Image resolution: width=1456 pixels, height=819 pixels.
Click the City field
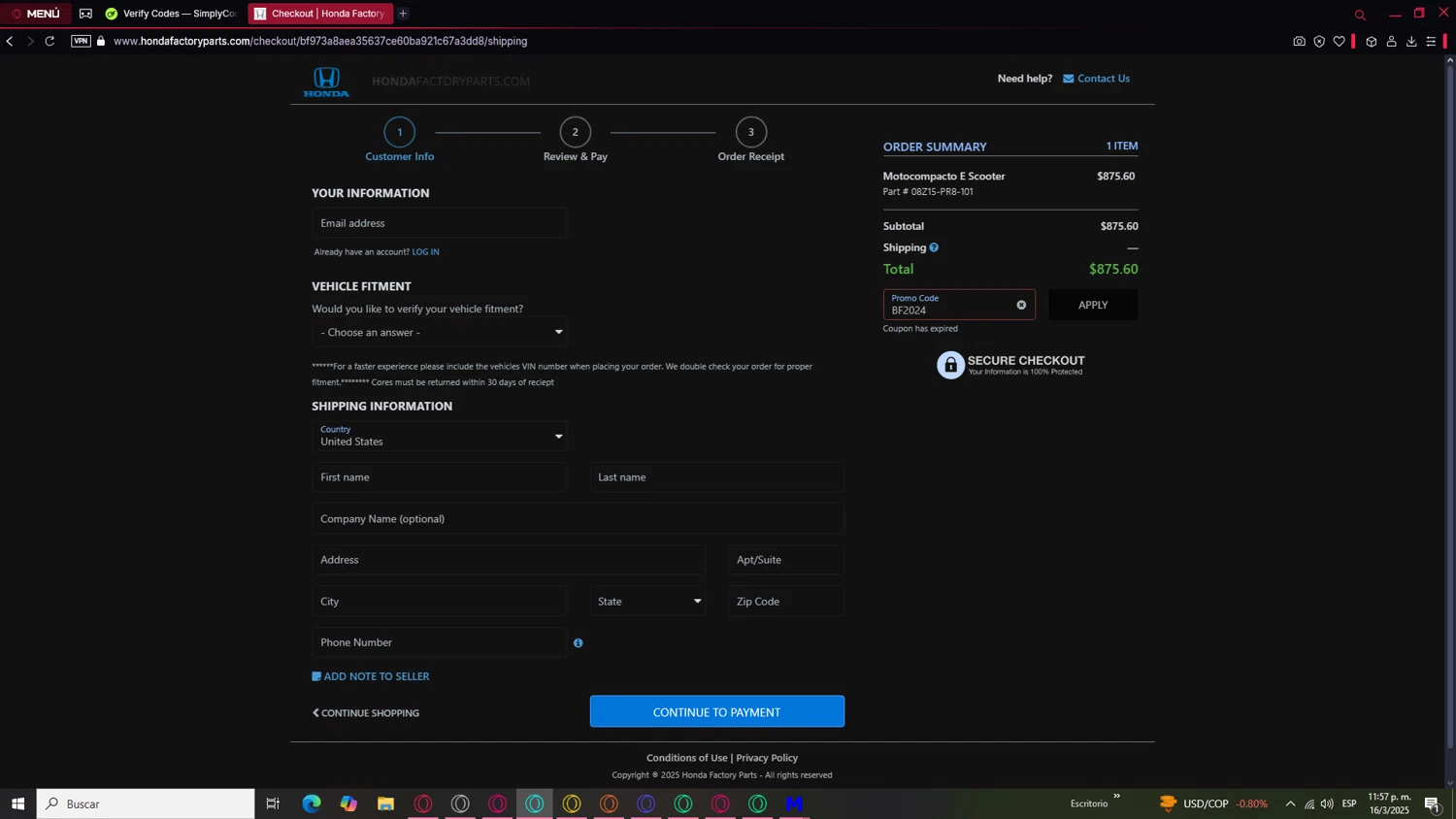pyautogui.click(x=440, y=602)
